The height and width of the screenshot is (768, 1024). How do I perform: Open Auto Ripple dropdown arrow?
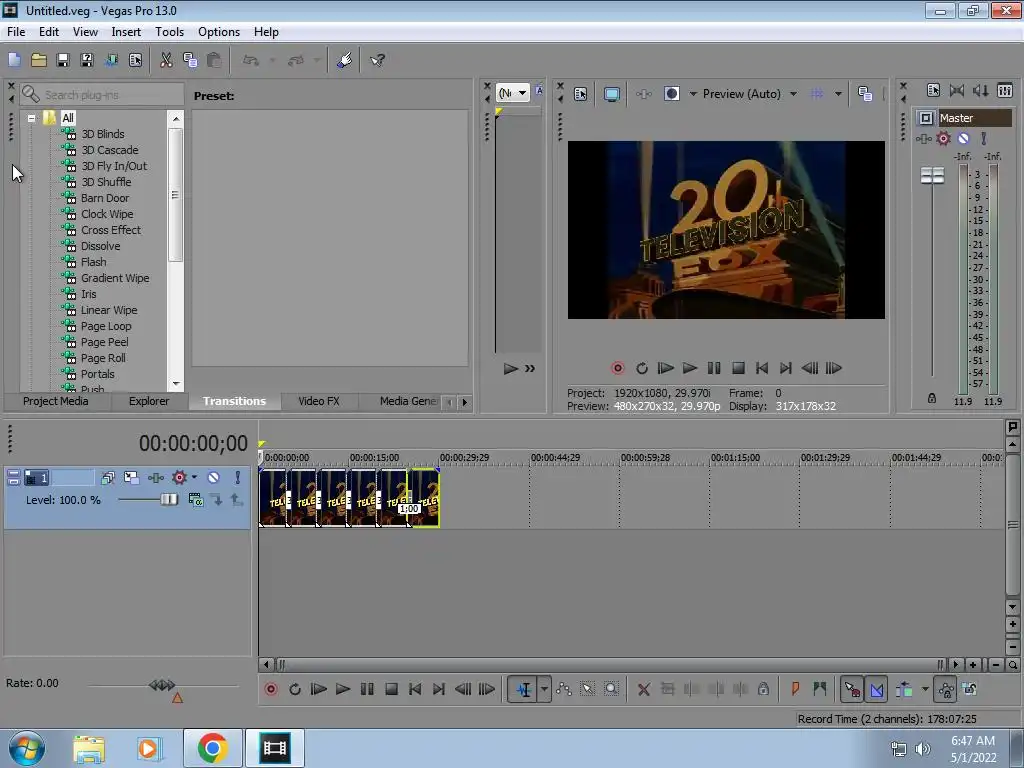pos(925,689)
